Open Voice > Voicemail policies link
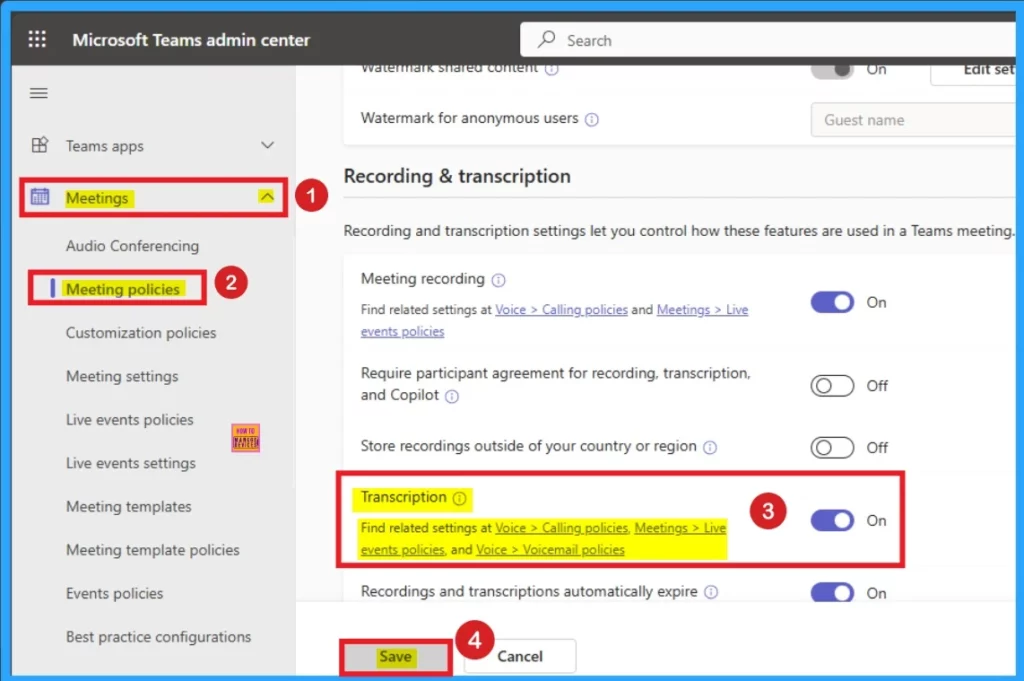This screenshot has height=681, width=1024. [550, 550]
